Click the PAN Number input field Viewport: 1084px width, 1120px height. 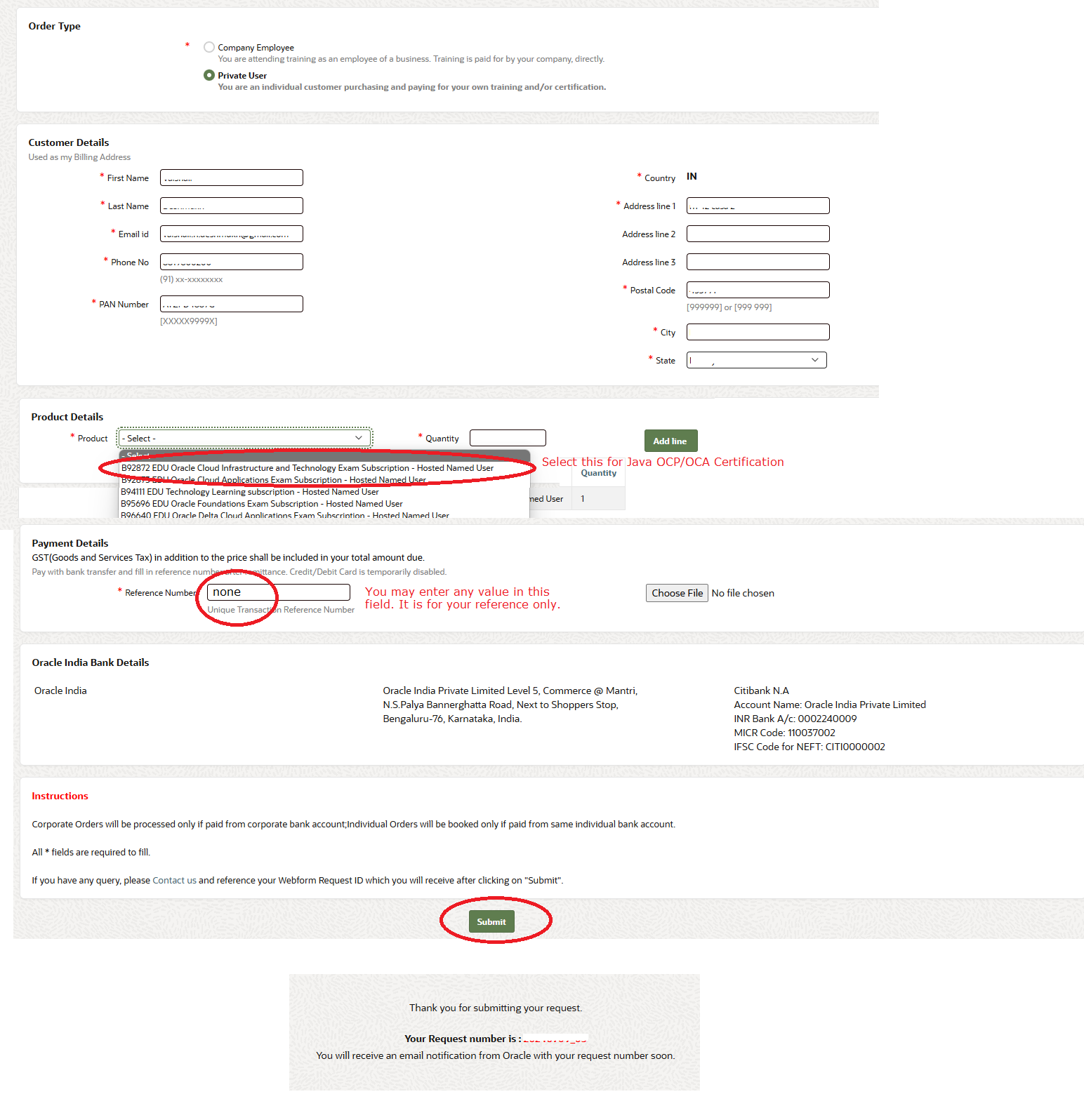click(x=232, y=304)
